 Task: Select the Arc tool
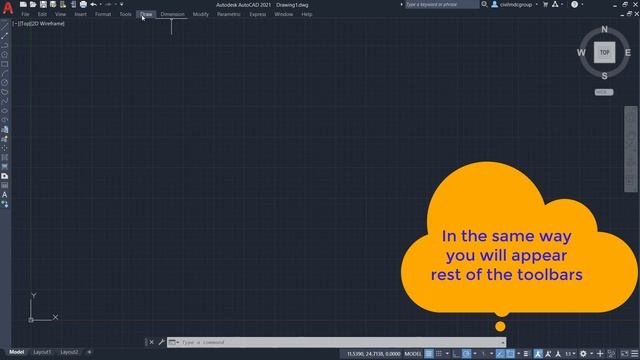4,73
